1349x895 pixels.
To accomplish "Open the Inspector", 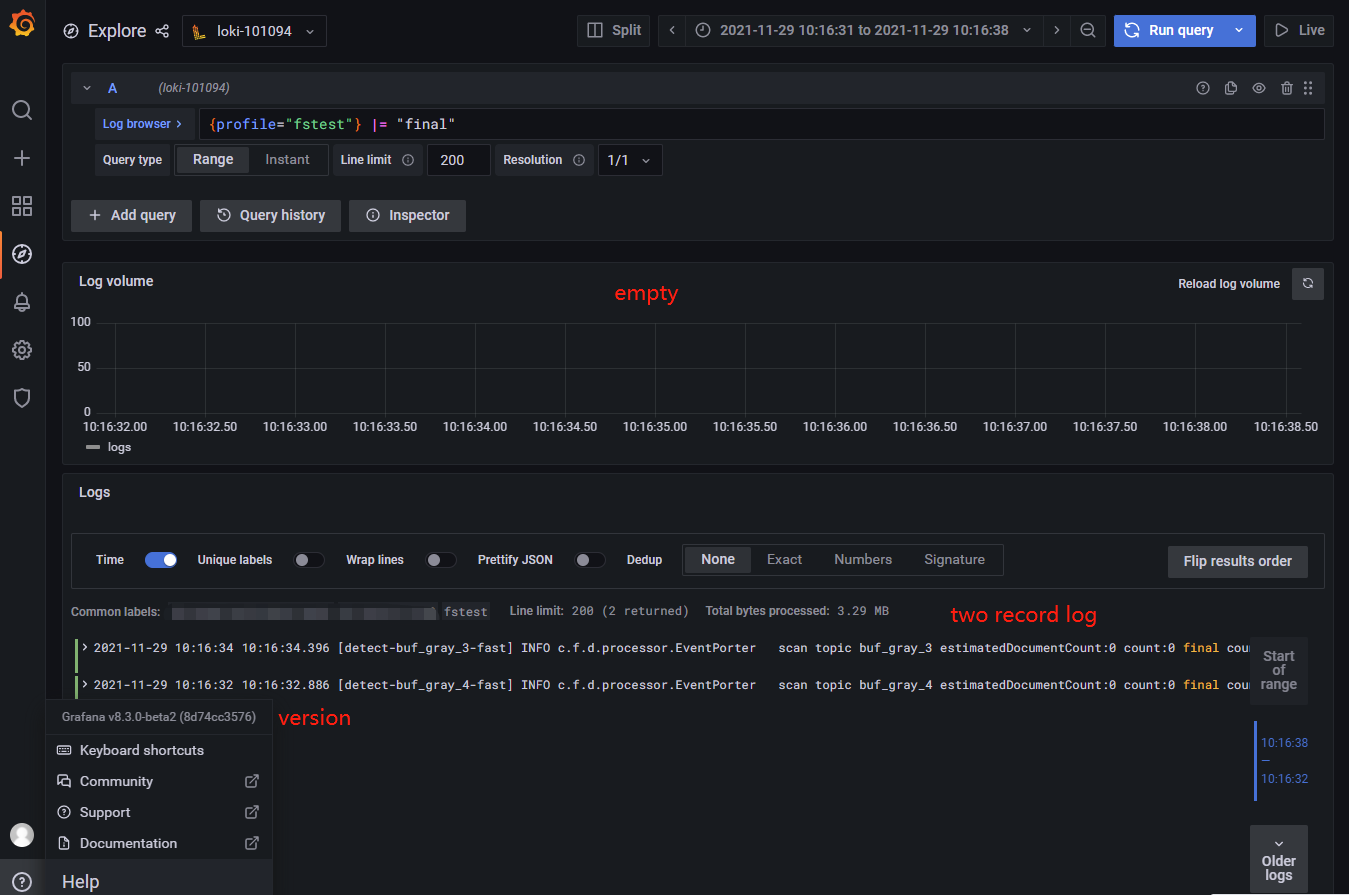I will click(407, 215).
